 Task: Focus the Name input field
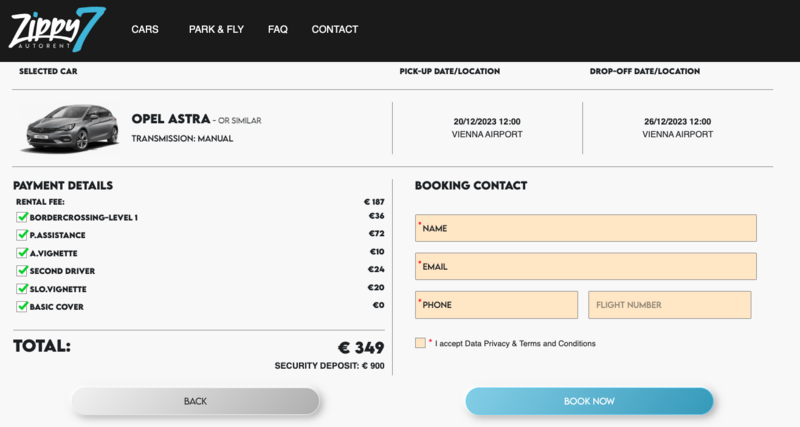586,228
